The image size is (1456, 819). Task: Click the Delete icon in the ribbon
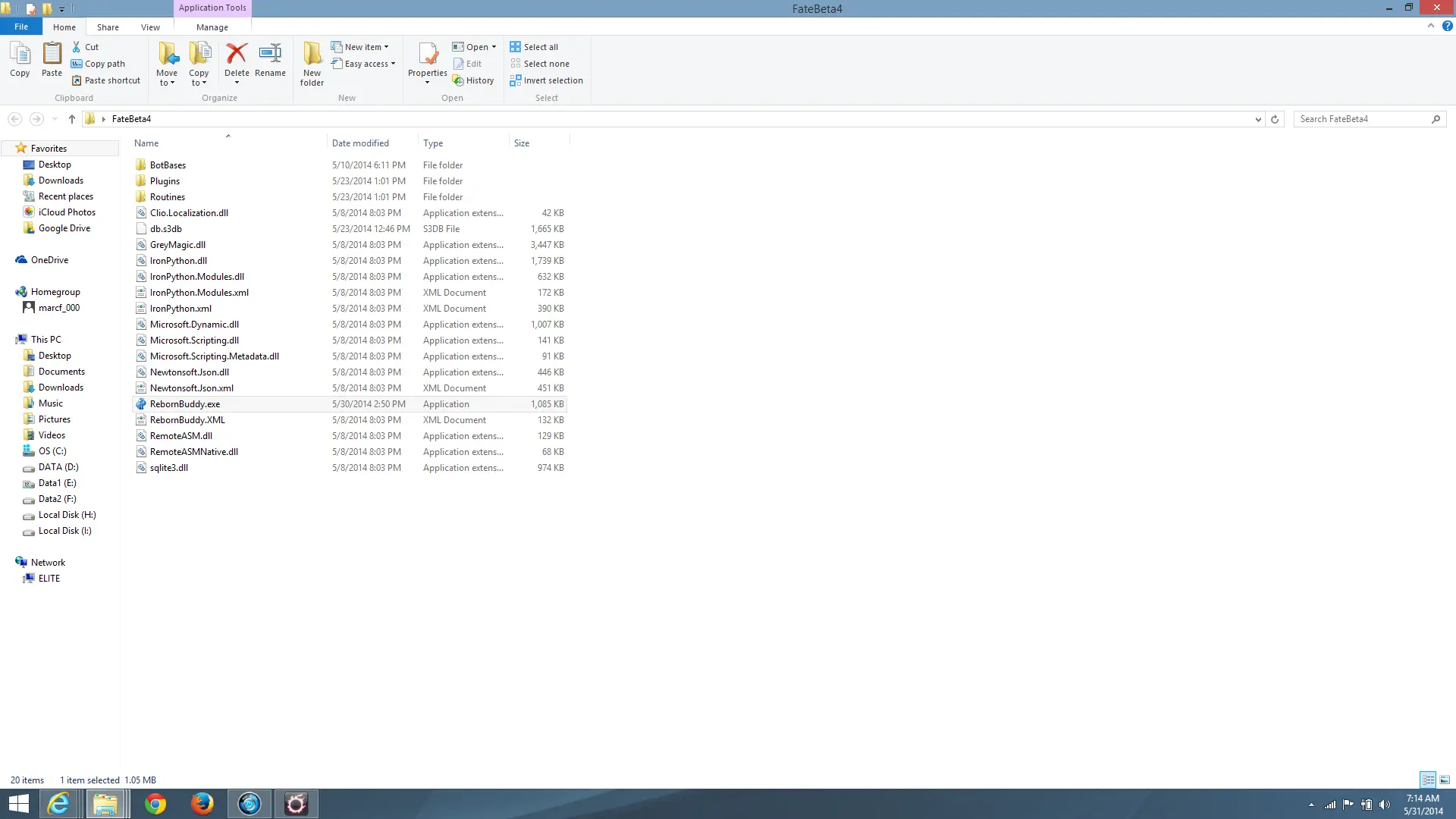pyautogui.click(x=237, y=55)
